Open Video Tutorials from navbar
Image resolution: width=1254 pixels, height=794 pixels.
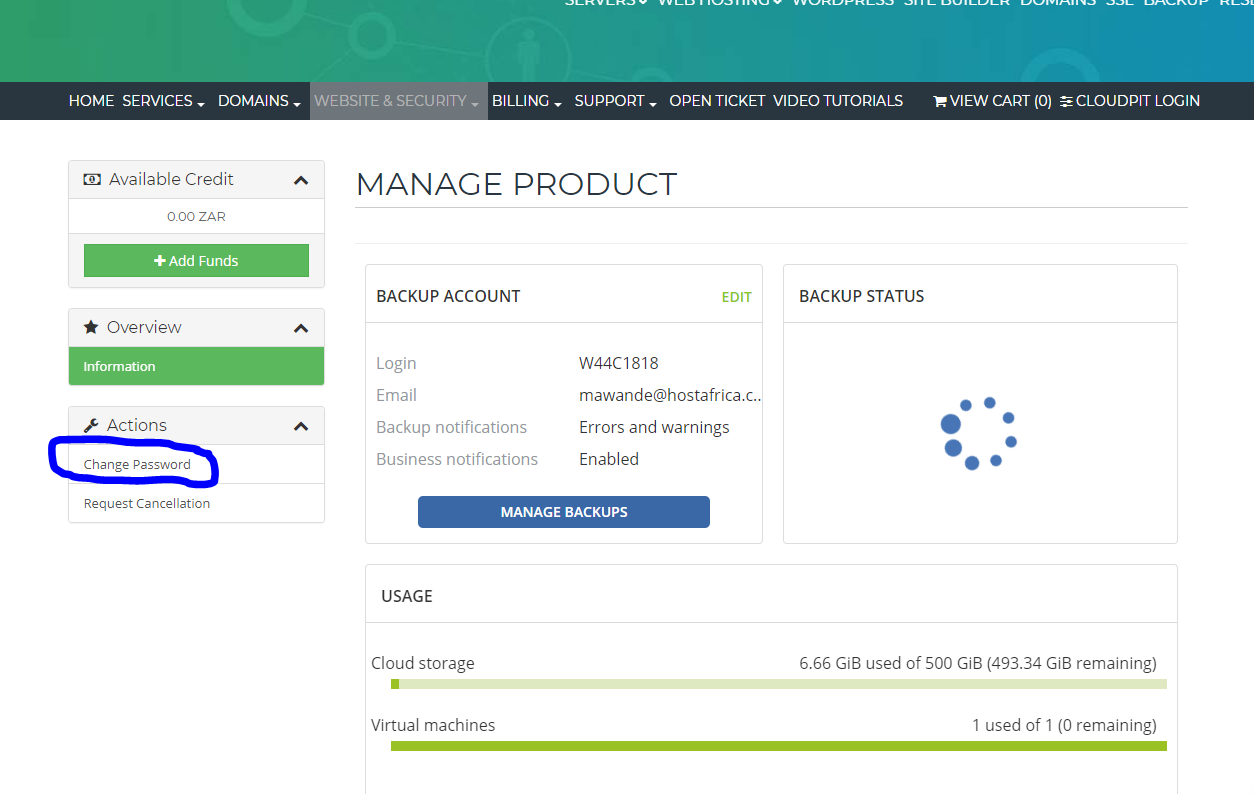(838, 101)
